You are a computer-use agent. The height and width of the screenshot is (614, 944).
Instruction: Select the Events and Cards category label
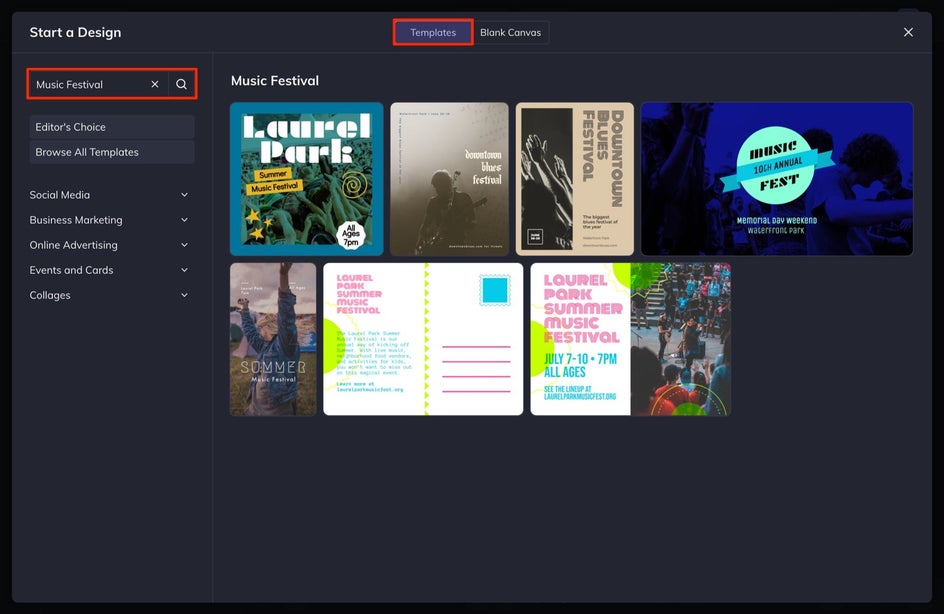[71, 270]
